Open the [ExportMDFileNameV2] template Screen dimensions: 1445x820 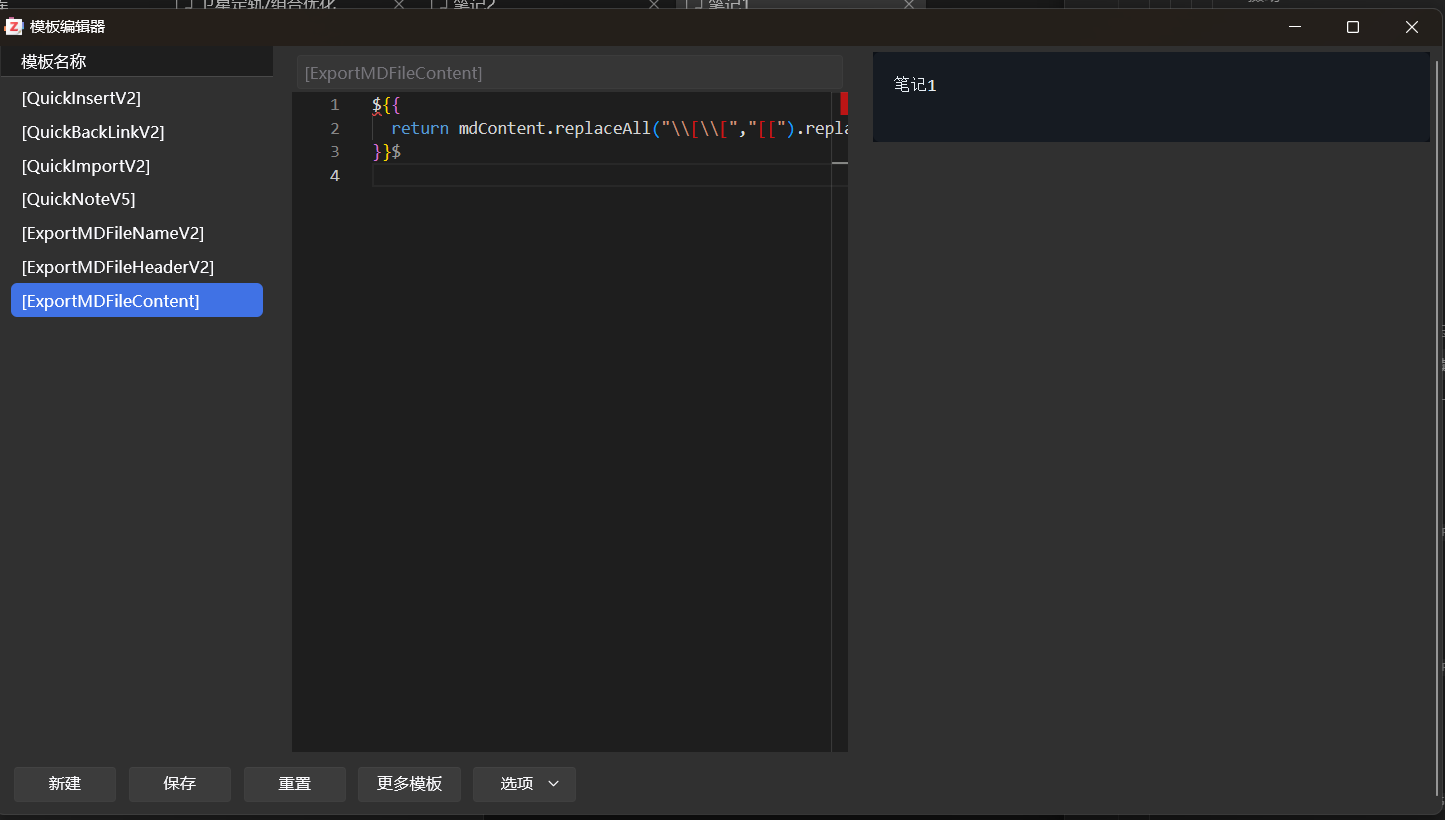[x=113, y=233]
